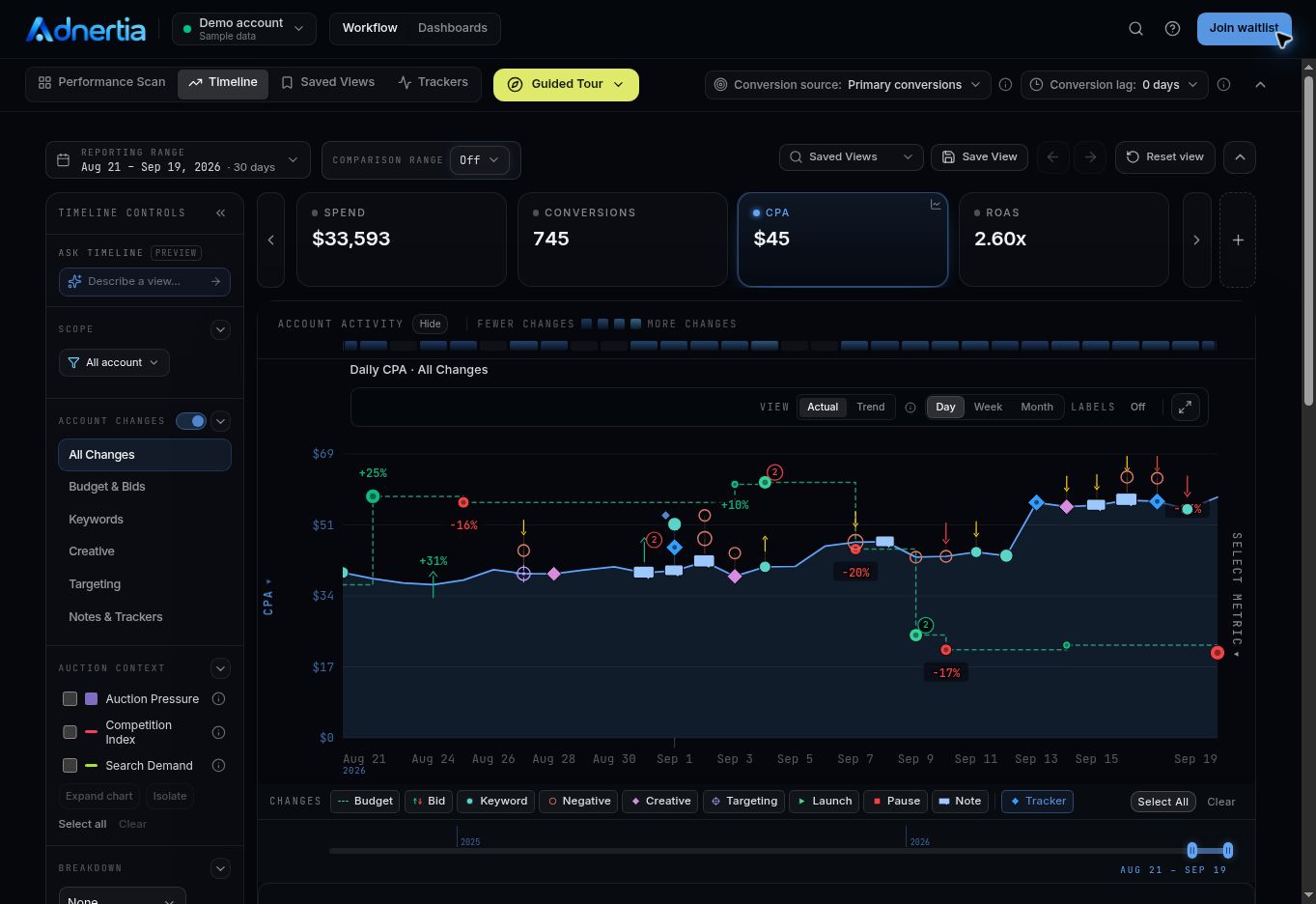Collapse the Timeline Controls panel
Image resolution: width=1316 pixels, height=904 pixels.
pyautogui.click(x=220, y=212)
